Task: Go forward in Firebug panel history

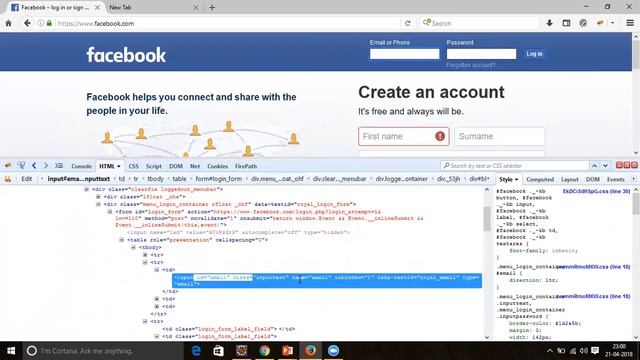Action: pyautogui.click(x=46, y=165)
